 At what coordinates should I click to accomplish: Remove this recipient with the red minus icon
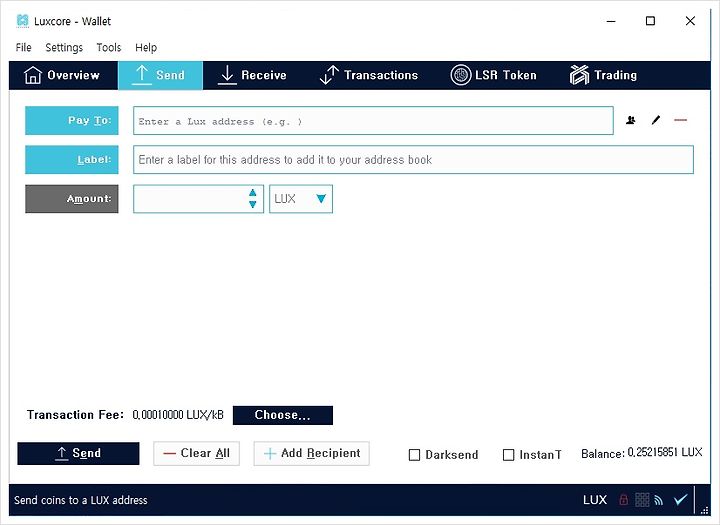click(681, 120)
